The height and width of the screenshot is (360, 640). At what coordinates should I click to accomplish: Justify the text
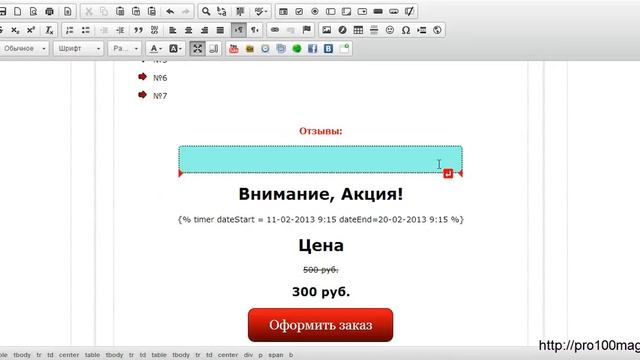click(x=220, y=30)
